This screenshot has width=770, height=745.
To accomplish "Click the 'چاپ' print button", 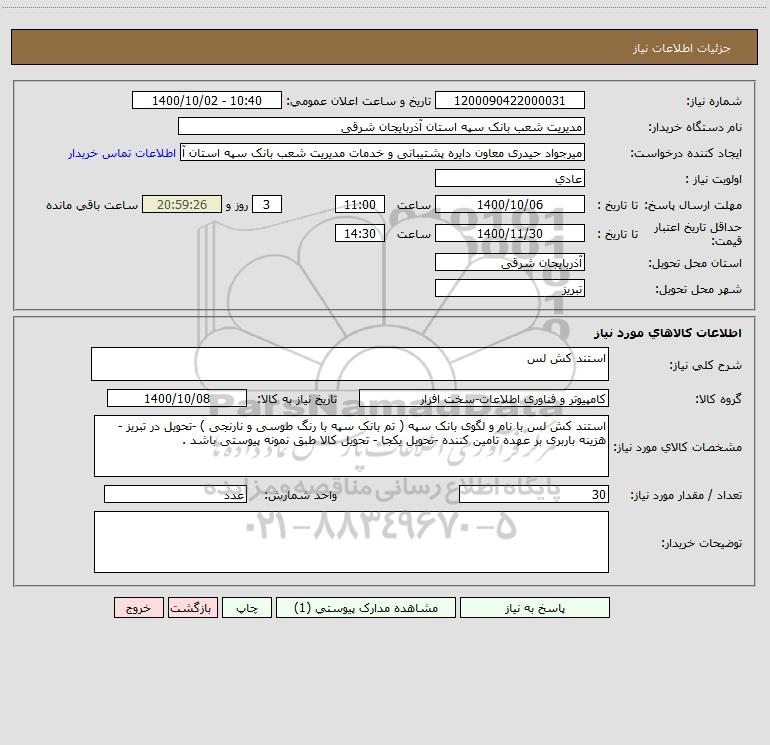I will 247,607.
